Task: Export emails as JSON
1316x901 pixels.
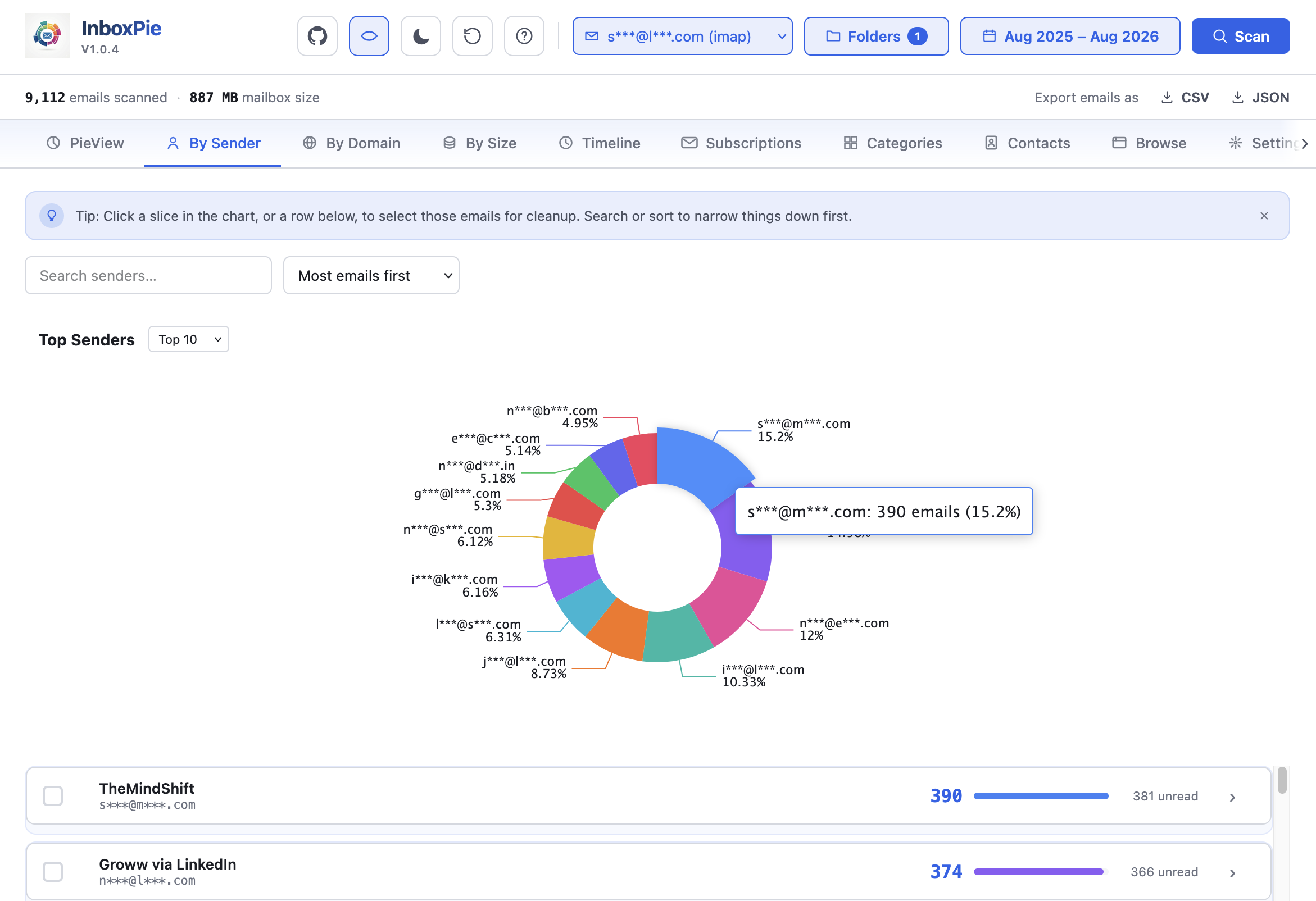Action: [1260, 97]
